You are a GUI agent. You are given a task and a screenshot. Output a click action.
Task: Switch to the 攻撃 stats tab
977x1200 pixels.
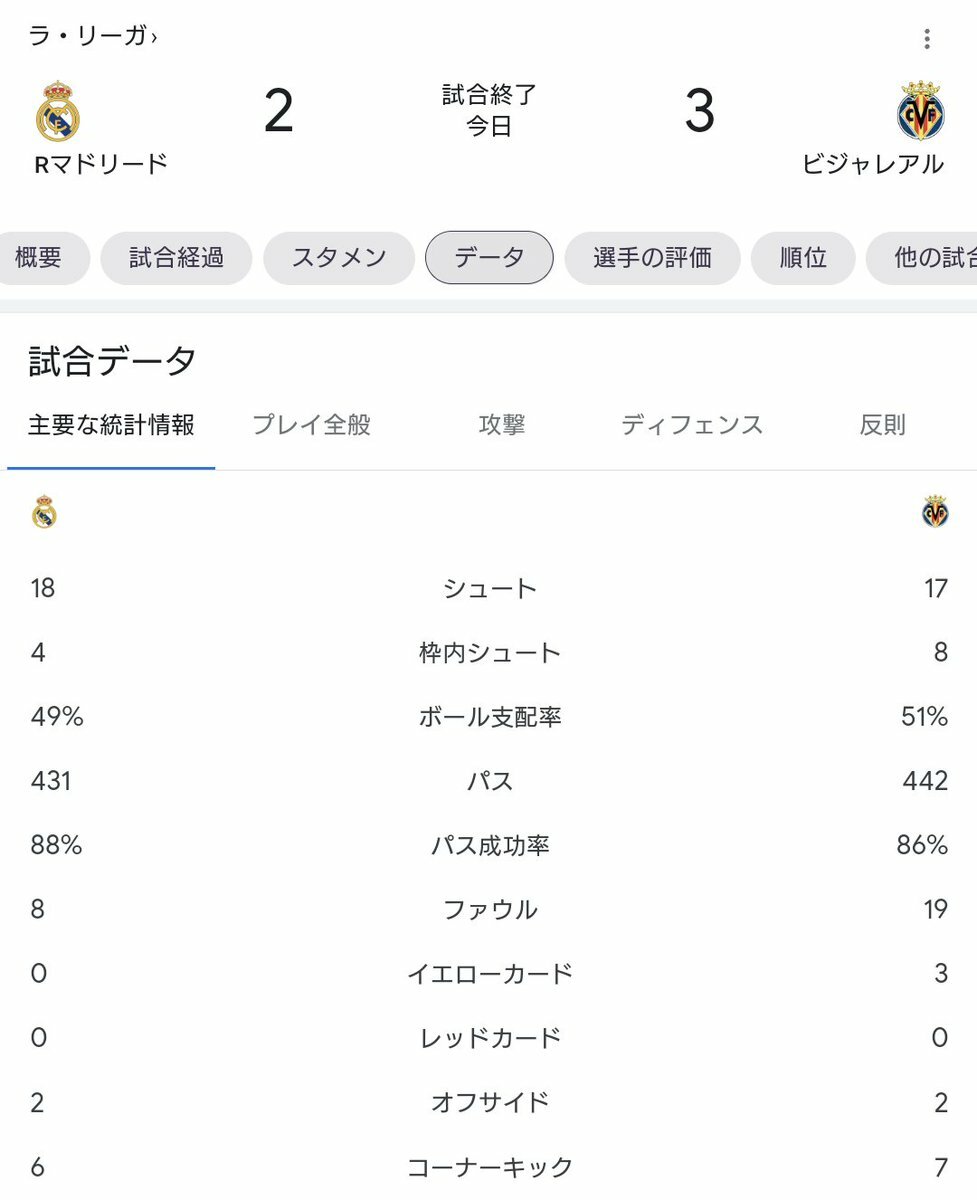pos(502,425)
